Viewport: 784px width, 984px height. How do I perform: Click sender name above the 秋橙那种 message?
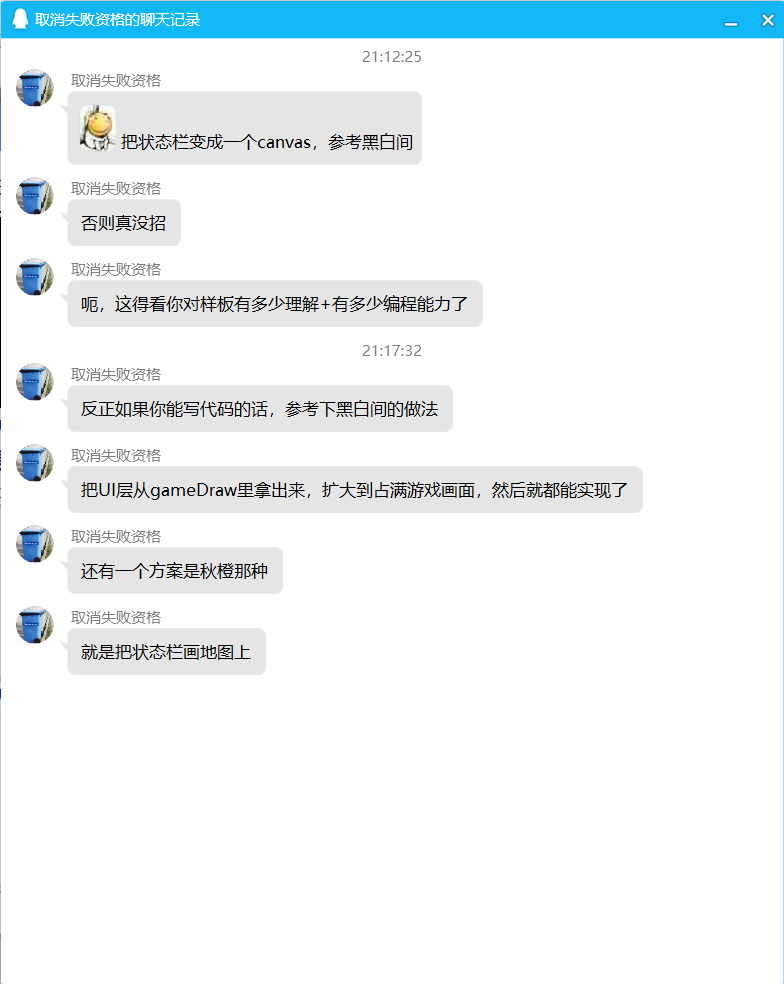(x=116, y=537)
